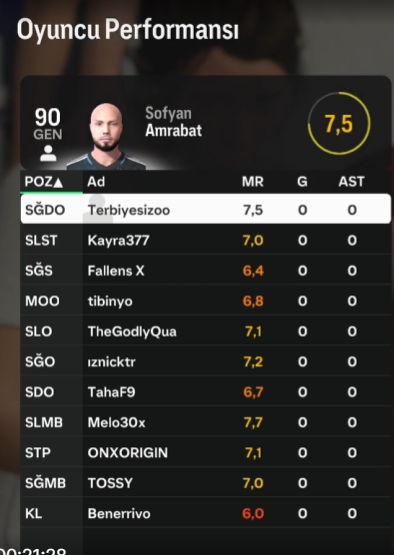394x555 pixels.
Task: Pick the ONXORIGIN player row
Action: (206, 453)
